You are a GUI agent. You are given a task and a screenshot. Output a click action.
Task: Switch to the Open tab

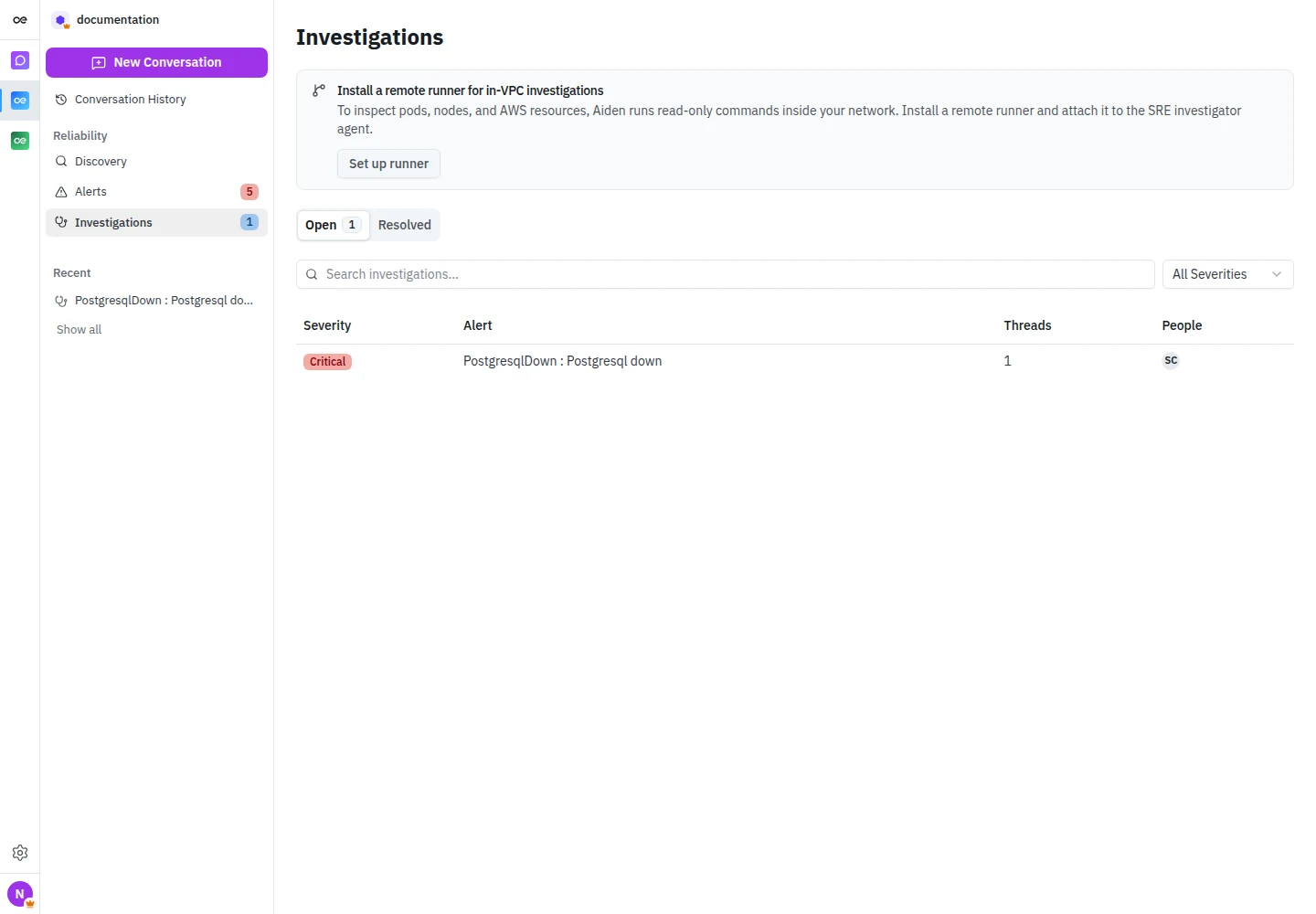(x=333, y=225)
